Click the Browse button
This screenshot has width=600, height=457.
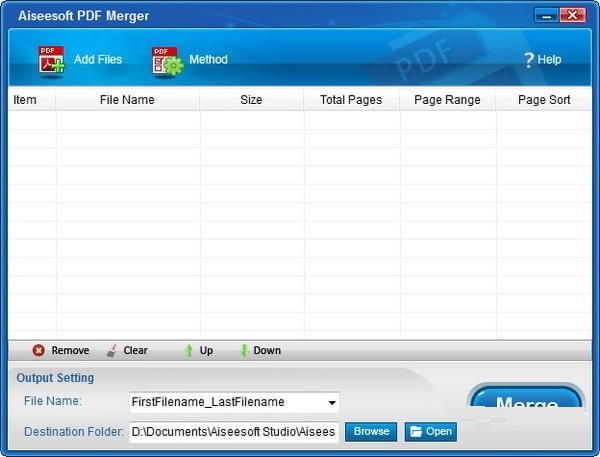click(371, 432)
